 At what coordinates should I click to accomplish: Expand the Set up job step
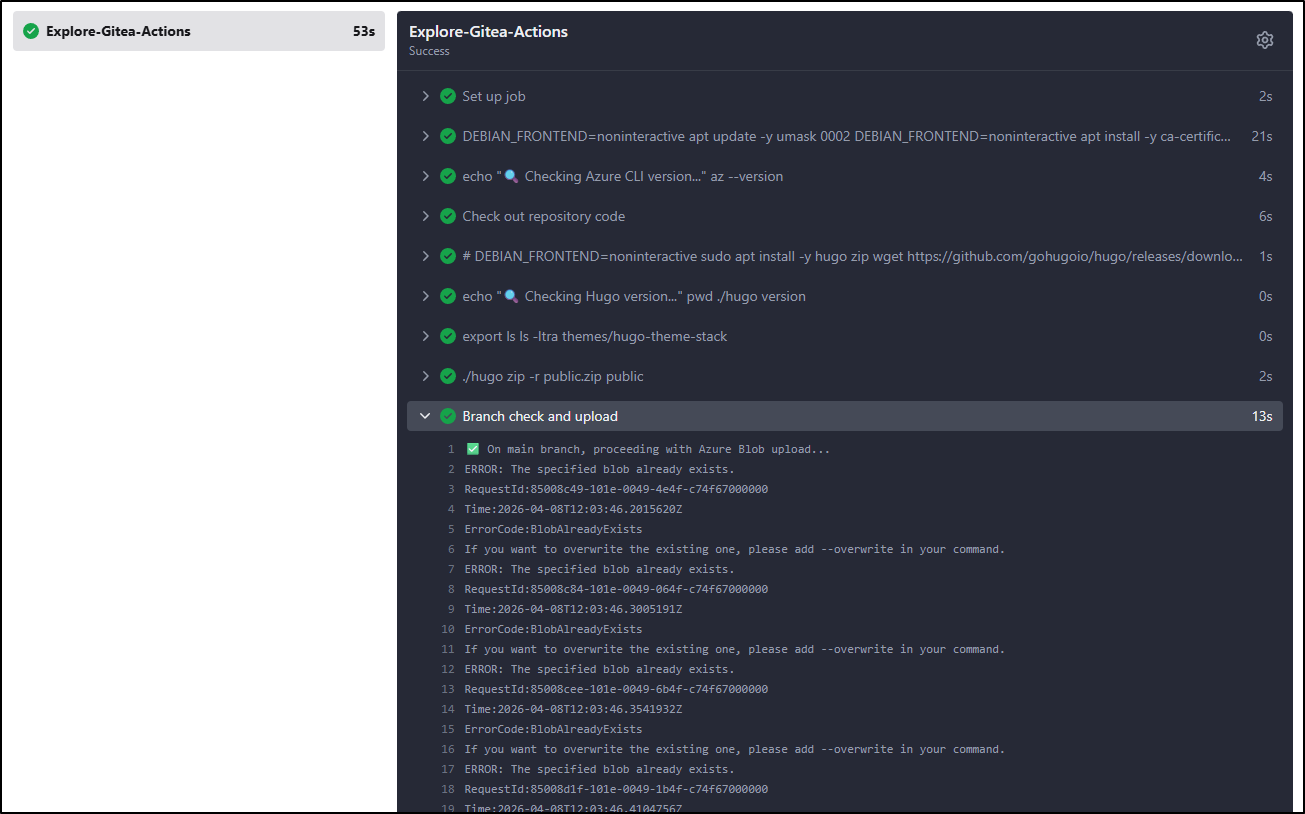[x=425, y=96]
